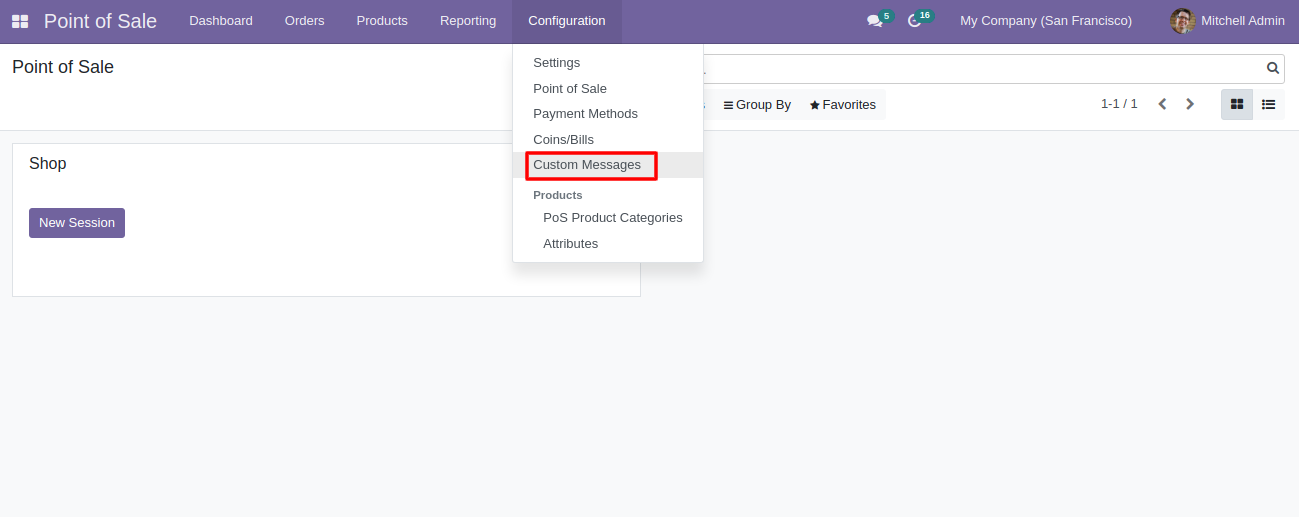Expand the Group By dropdown
Viewport: 1299px width, 517px height.
coord(757,105)
